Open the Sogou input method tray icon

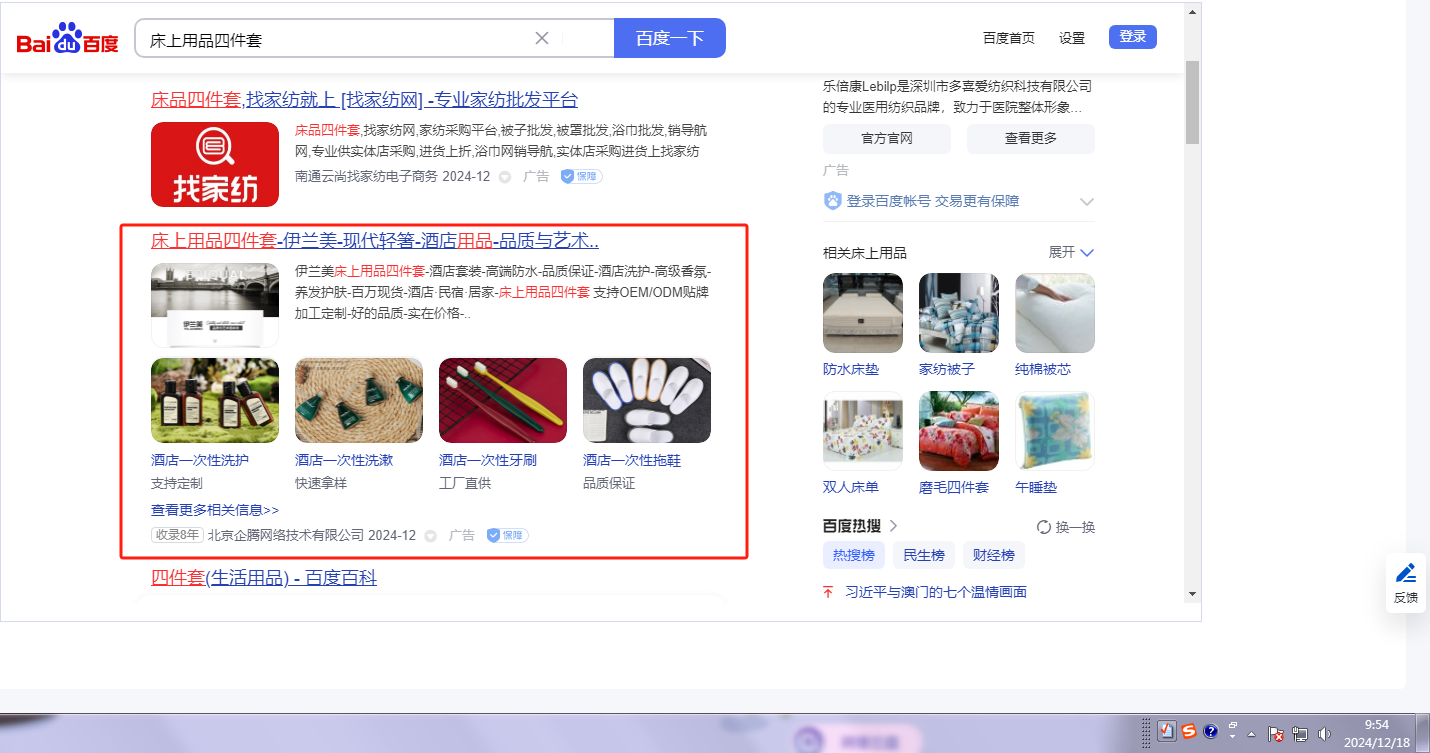(x=1189, y=731)
